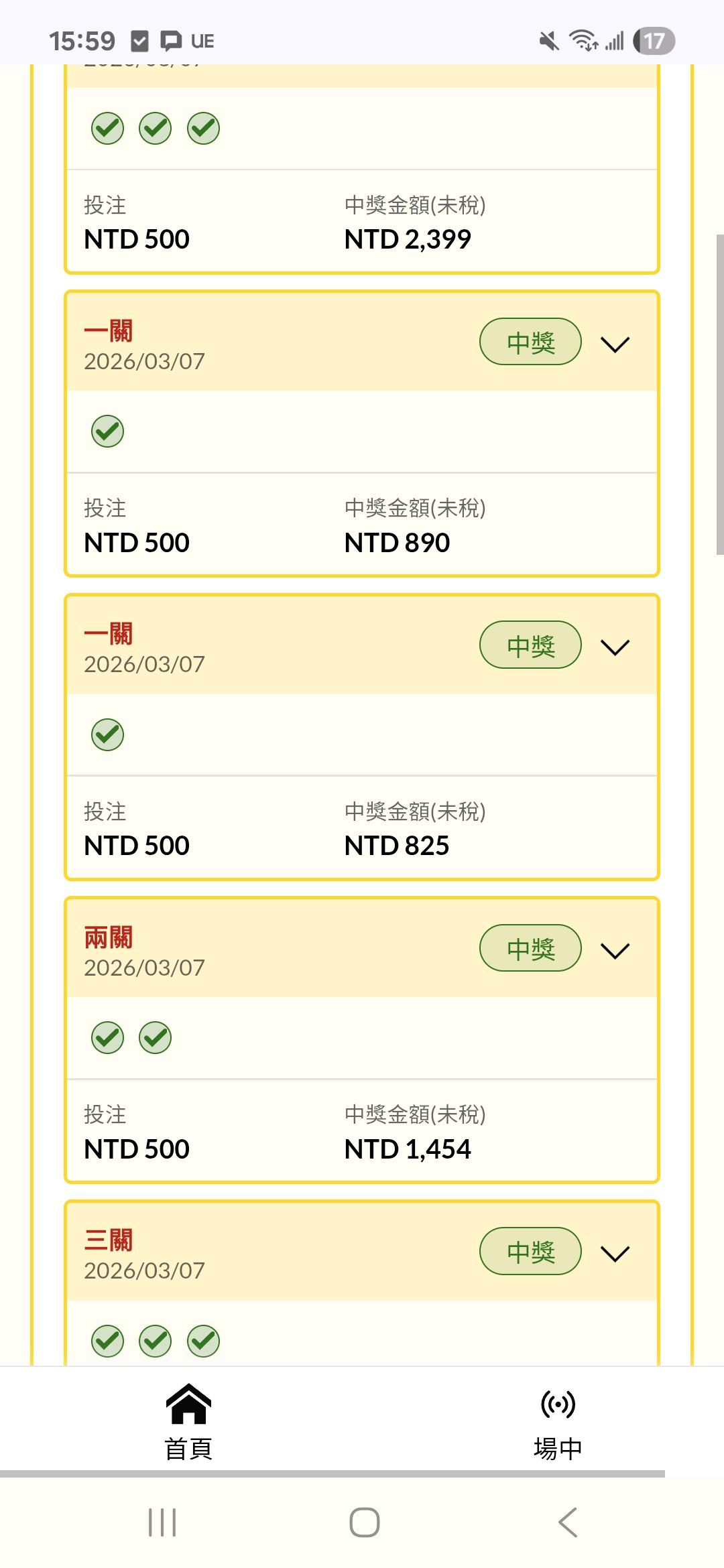Tap the green checkmark in NTD 825 card
724x1568 pixels.
(108, 734)
